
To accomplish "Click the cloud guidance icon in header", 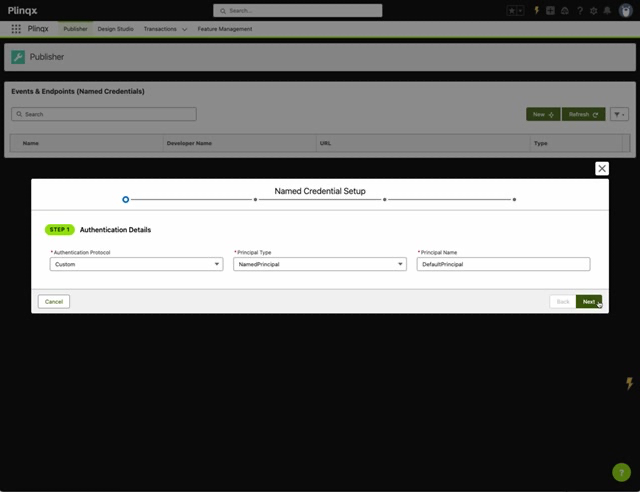I will click(565, 11).
